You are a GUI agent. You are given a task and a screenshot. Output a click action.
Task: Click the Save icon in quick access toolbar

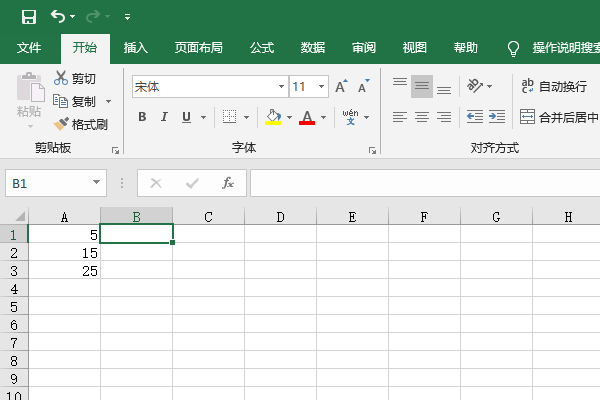click(x=28, y=17)
